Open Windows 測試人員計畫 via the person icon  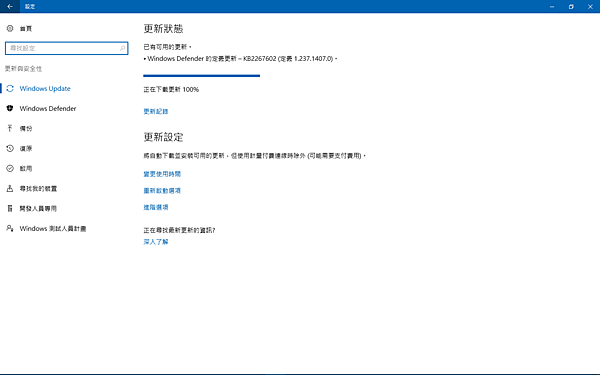coord(10,228)
